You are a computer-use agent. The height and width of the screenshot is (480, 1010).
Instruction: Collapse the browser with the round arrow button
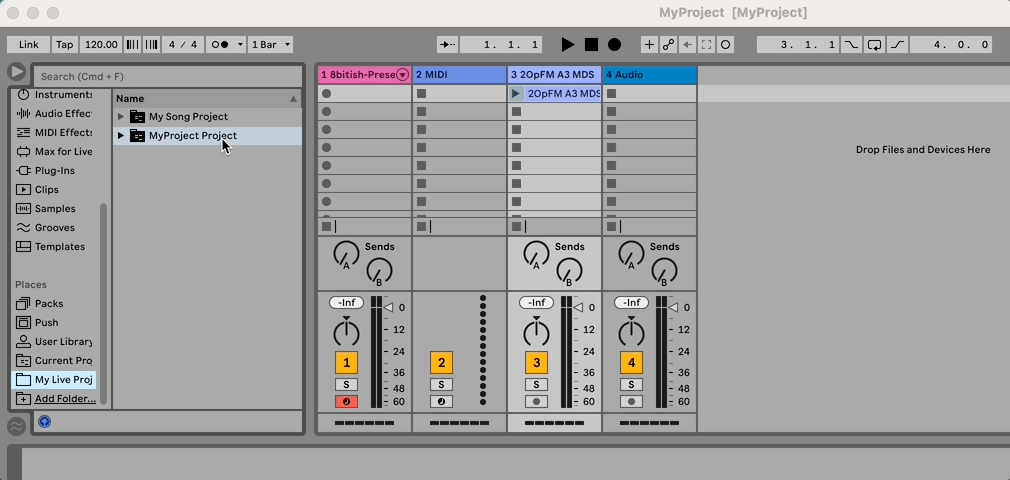pyautogui.click(x=17, y=71)
